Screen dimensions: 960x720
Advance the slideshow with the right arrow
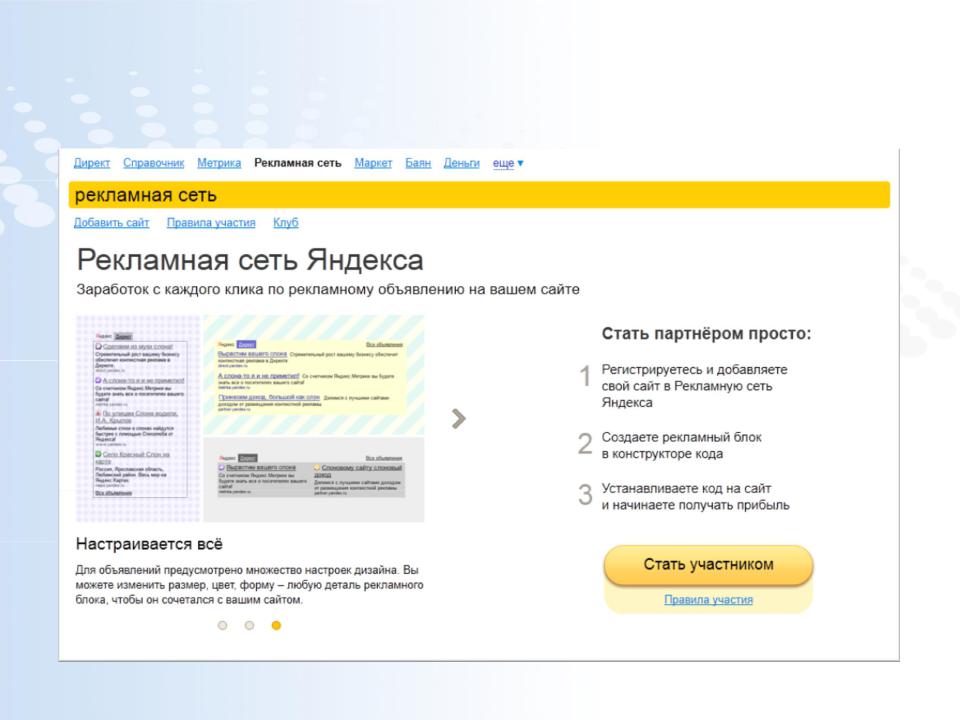(459, 419)
